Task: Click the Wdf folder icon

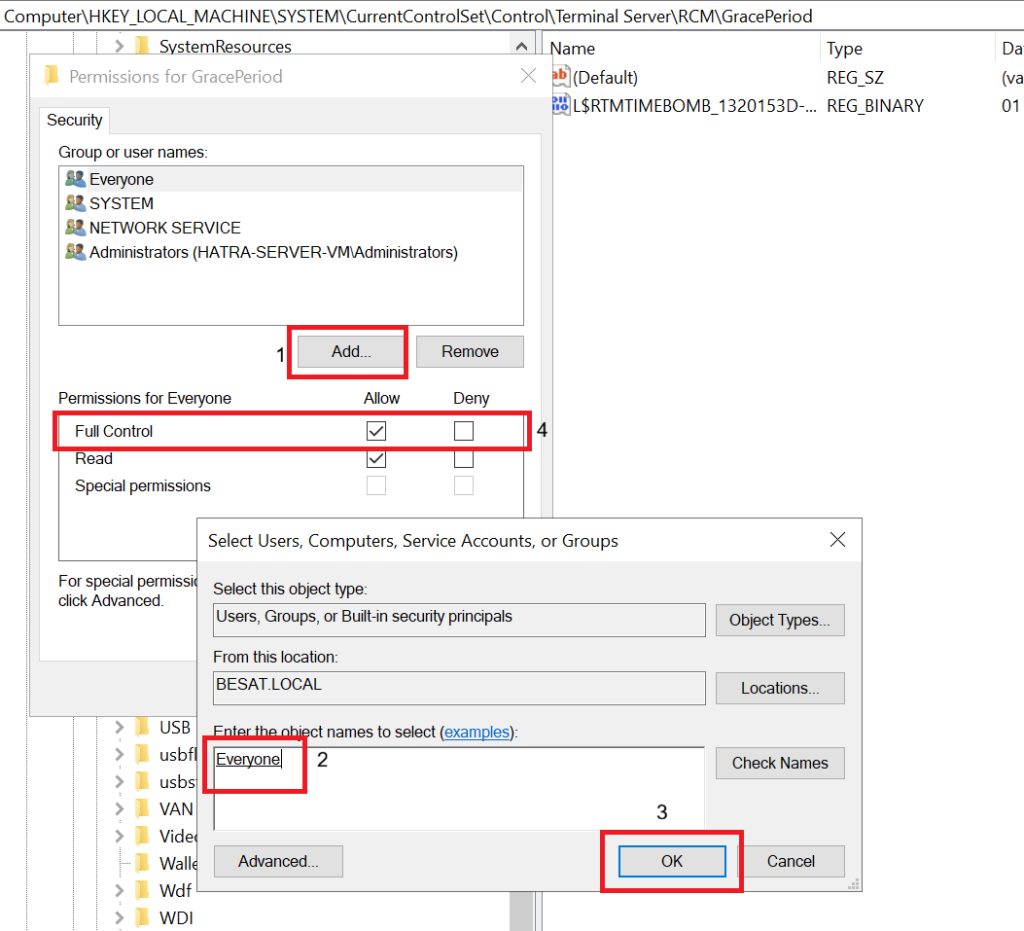Action: pyautogui.click(x=142, y=890)
